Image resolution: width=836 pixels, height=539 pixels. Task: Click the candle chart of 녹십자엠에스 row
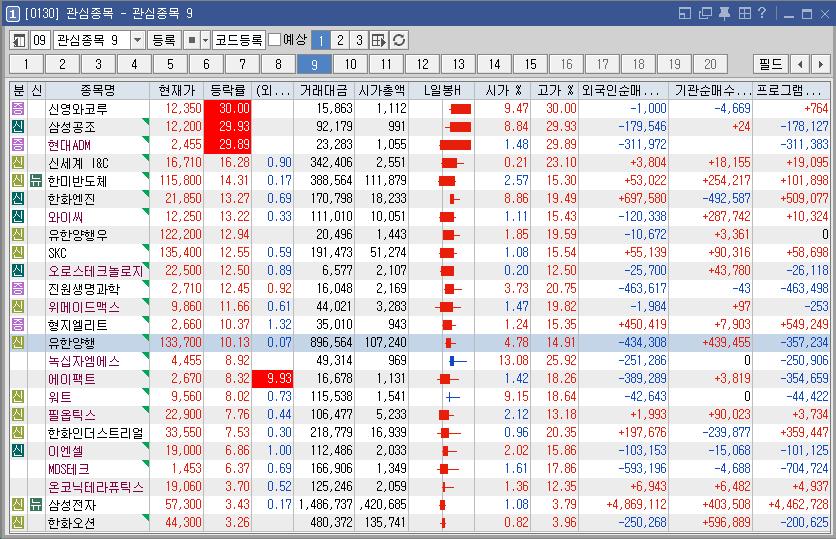457,361
